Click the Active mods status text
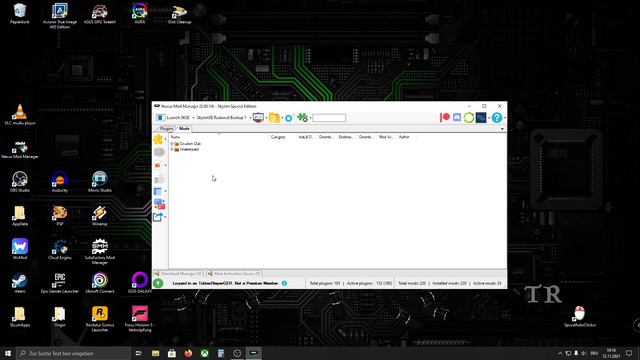This screenshot has height=360, width=640. tap(487, 283)
